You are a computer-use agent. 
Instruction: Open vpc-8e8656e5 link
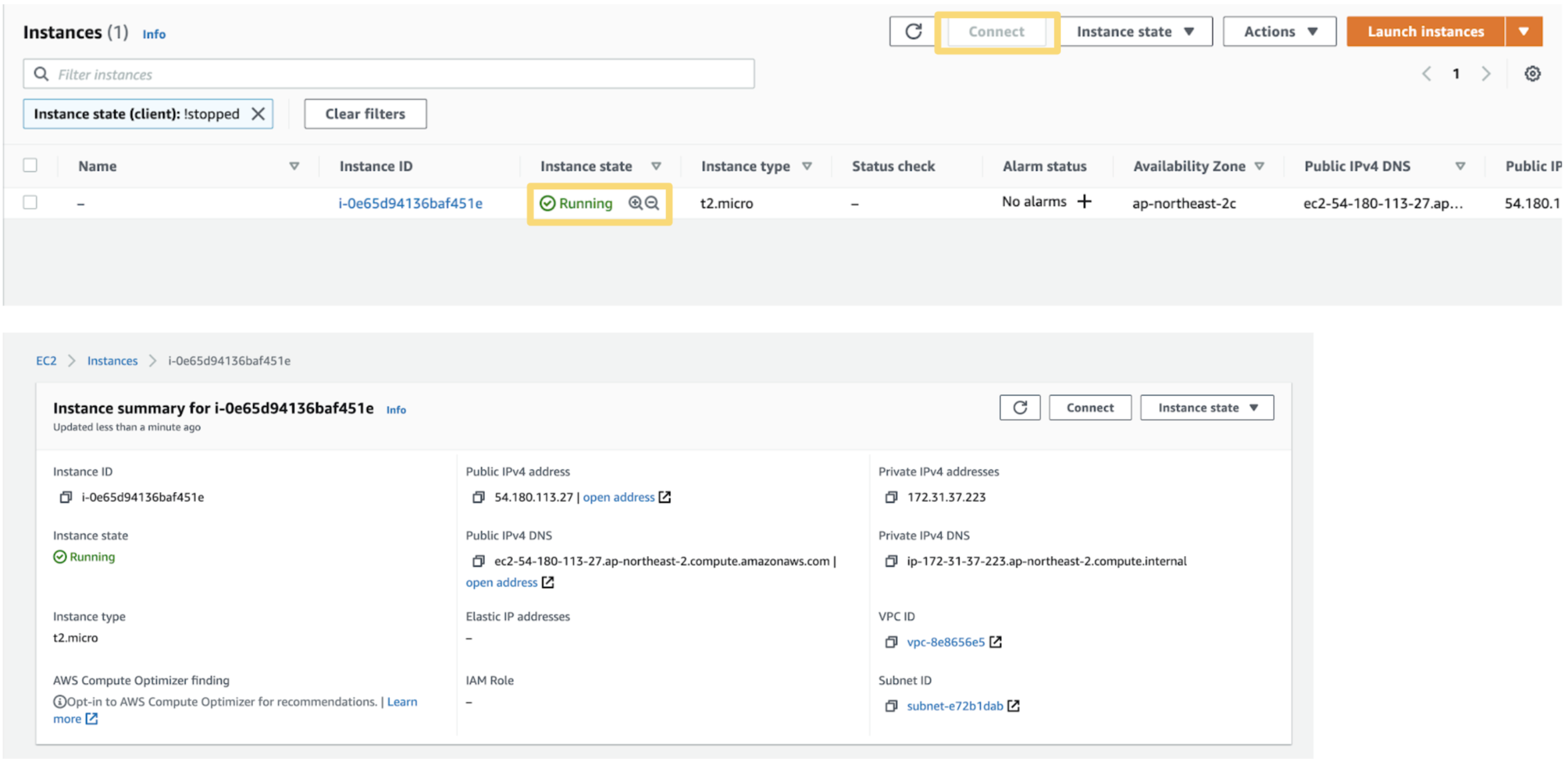coord(945,642)
